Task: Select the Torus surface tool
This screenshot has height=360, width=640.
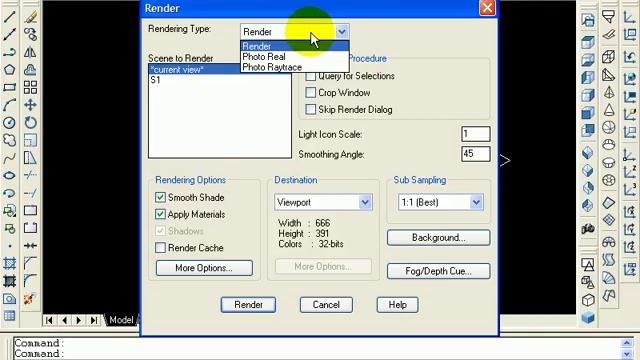Action: pyautogui.click(x=609, y=180)
